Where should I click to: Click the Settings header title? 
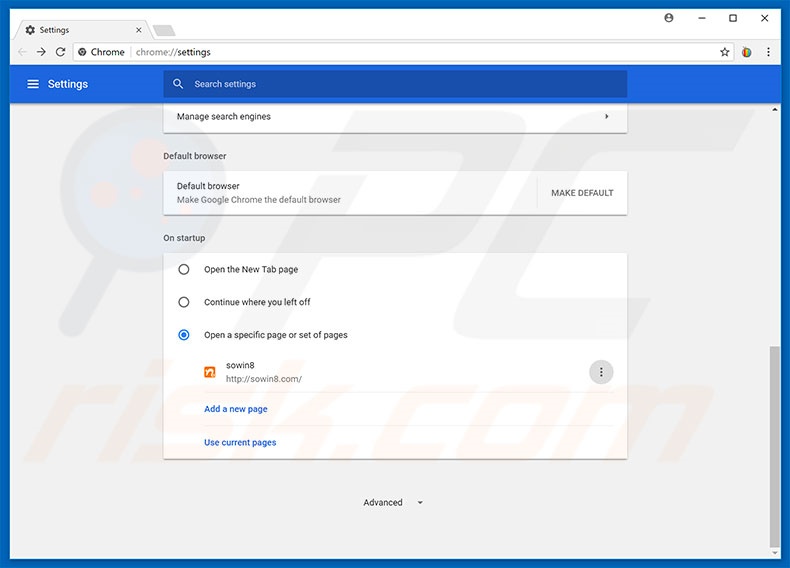pos(68,84)
